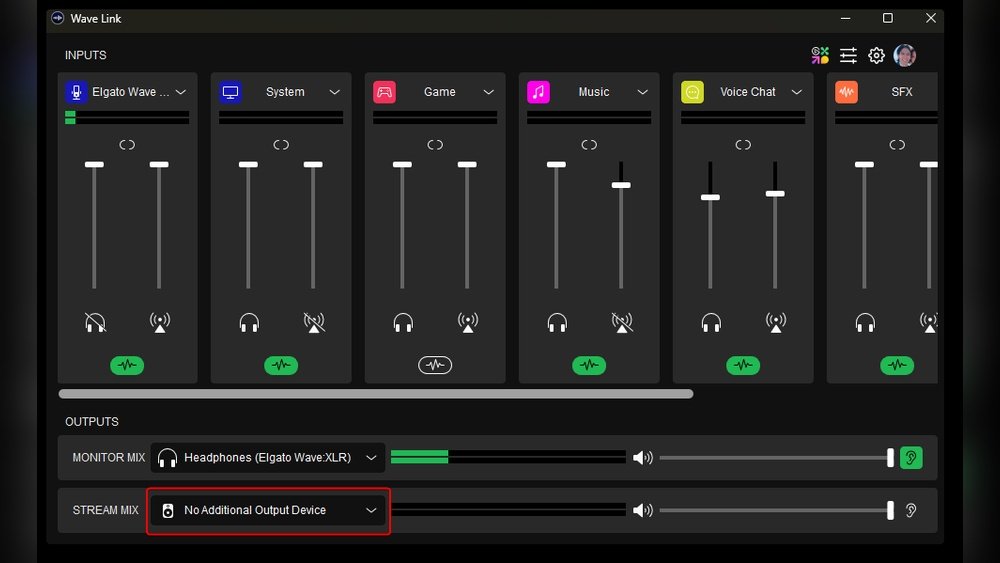Click Music stream mix volume fader
This screenshot has height=563, width=1000.
coord(621,186)
